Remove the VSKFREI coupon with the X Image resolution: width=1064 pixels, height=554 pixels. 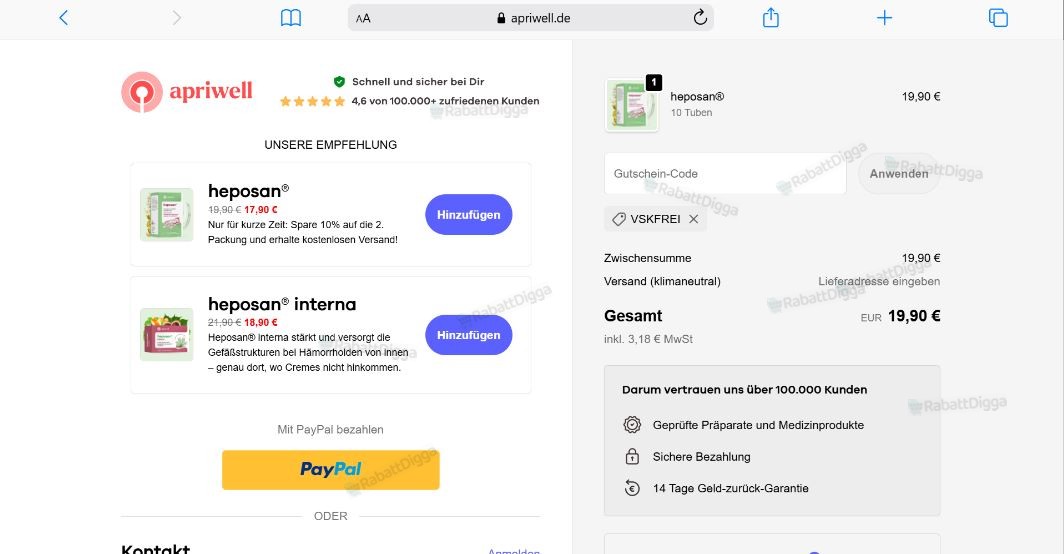694,219
